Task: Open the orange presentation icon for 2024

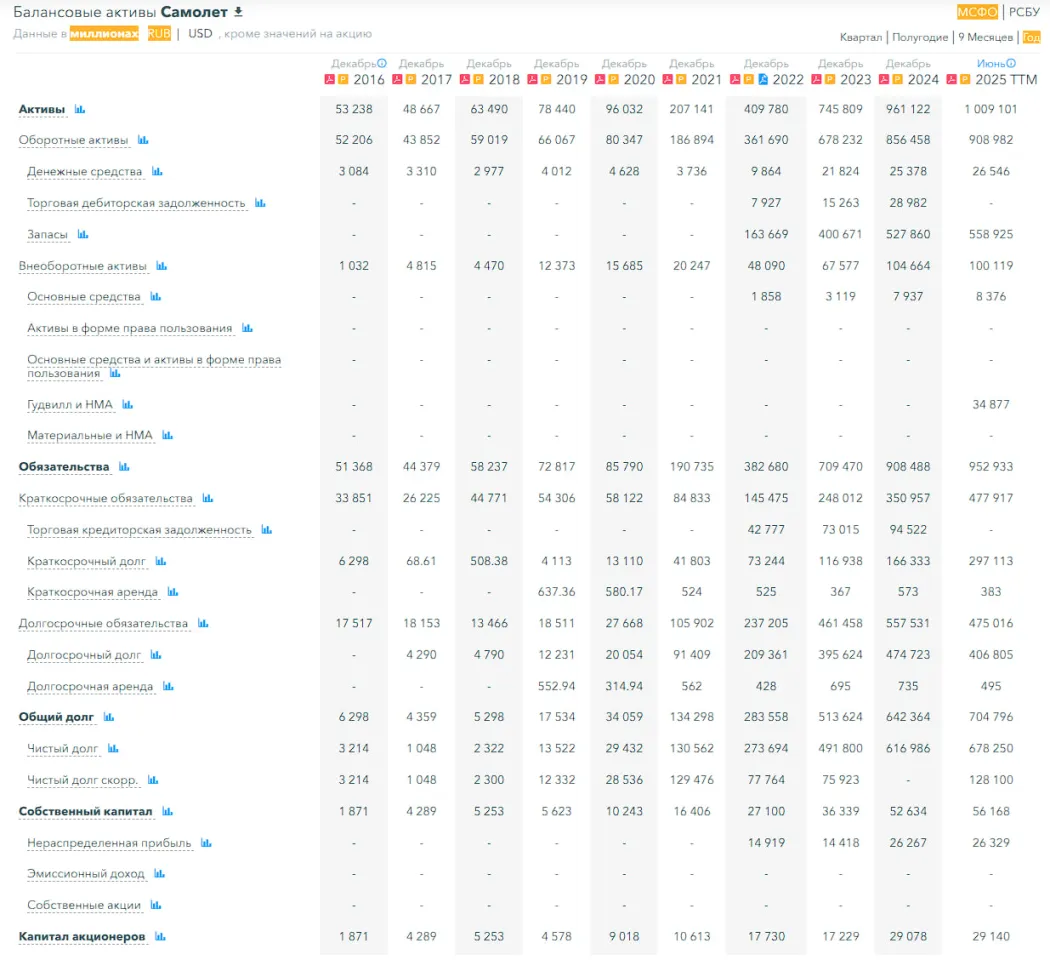Action: 900,79
